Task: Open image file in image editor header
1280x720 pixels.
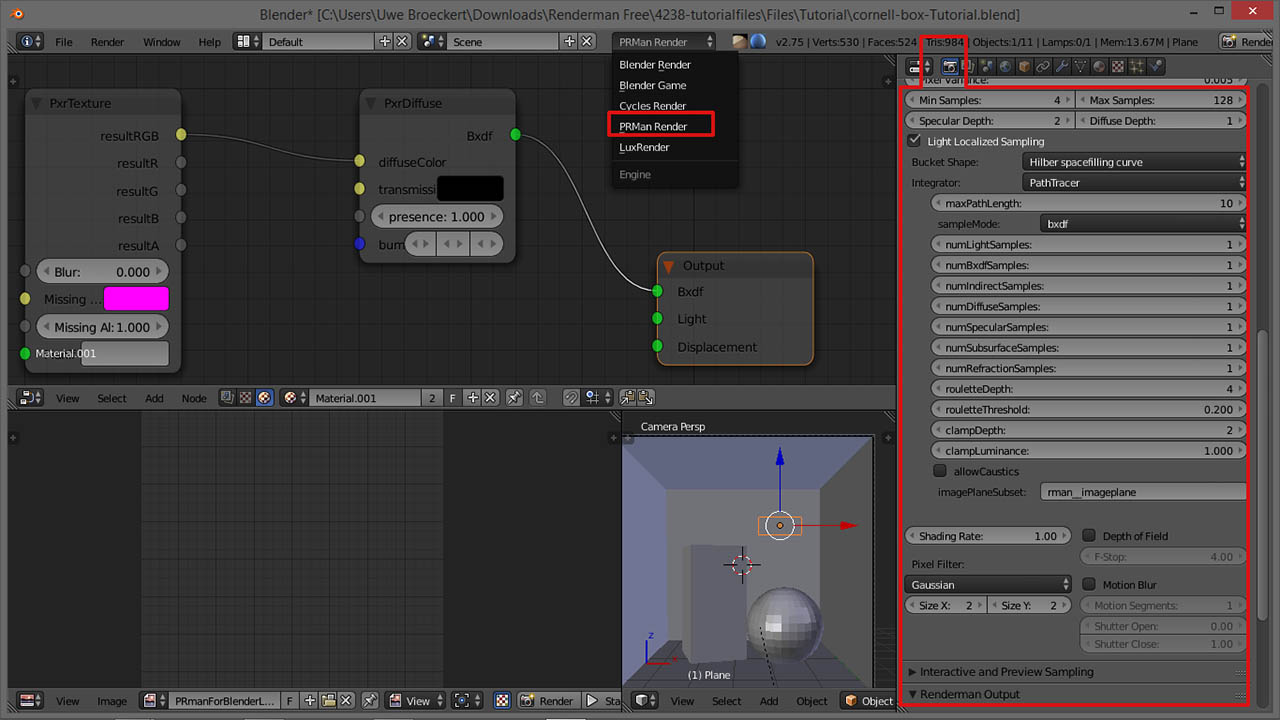Action: [x=328, y=701]
